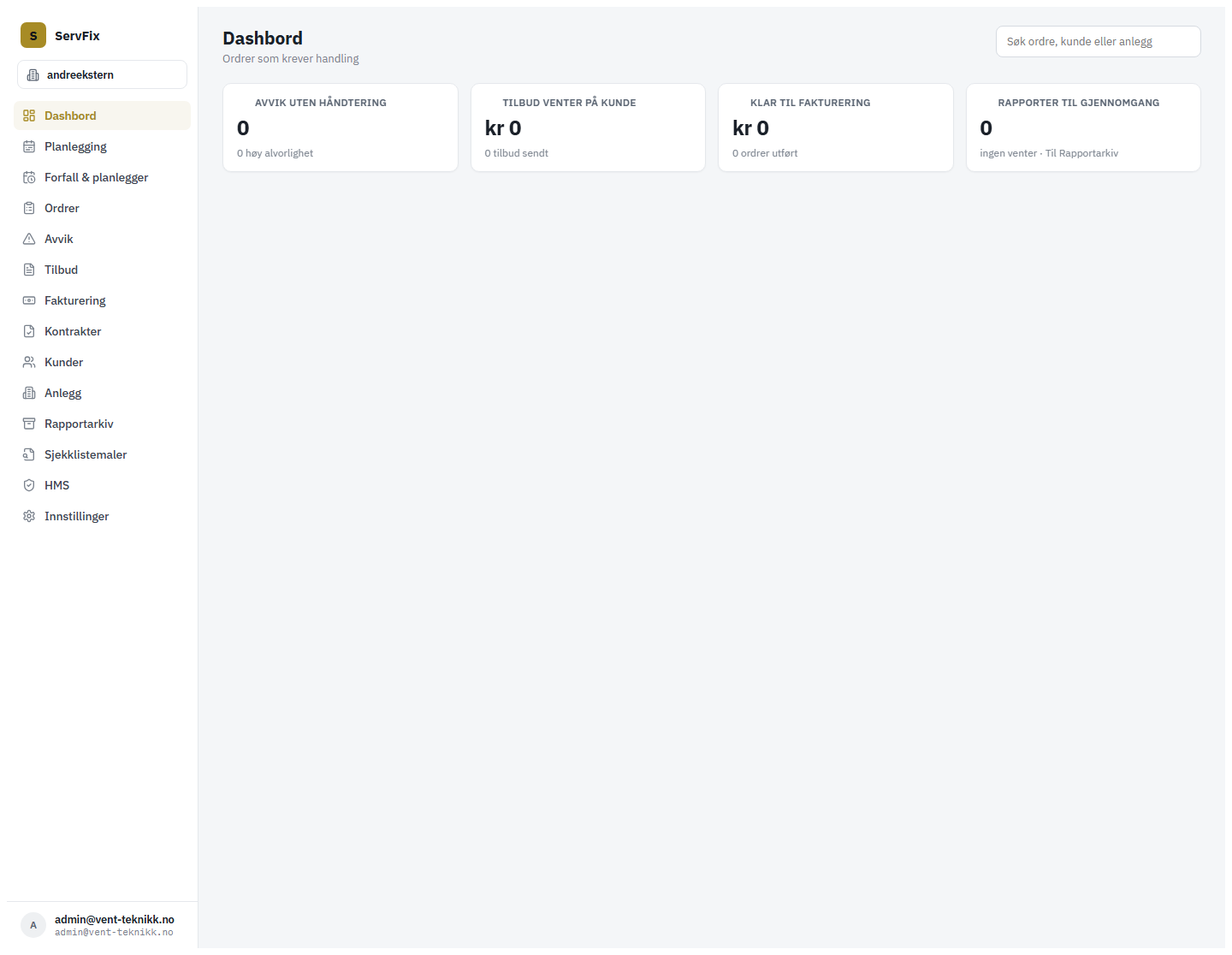1232x955 pixels.
Task: Click the HMS shield icon
Action: pos(29,485)
